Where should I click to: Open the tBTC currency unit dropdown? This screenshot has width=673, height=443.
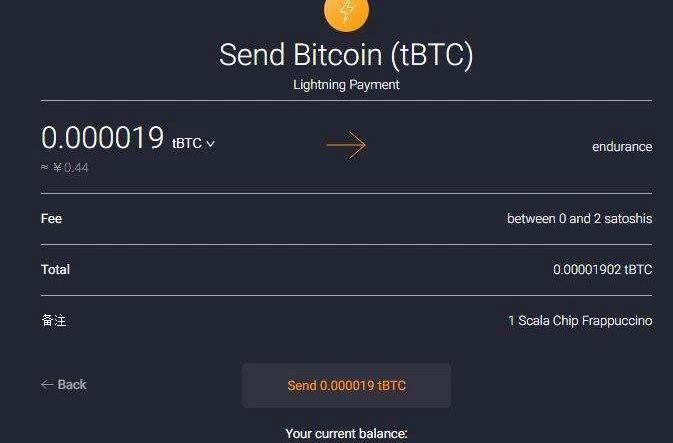click(x=187, y=143)
